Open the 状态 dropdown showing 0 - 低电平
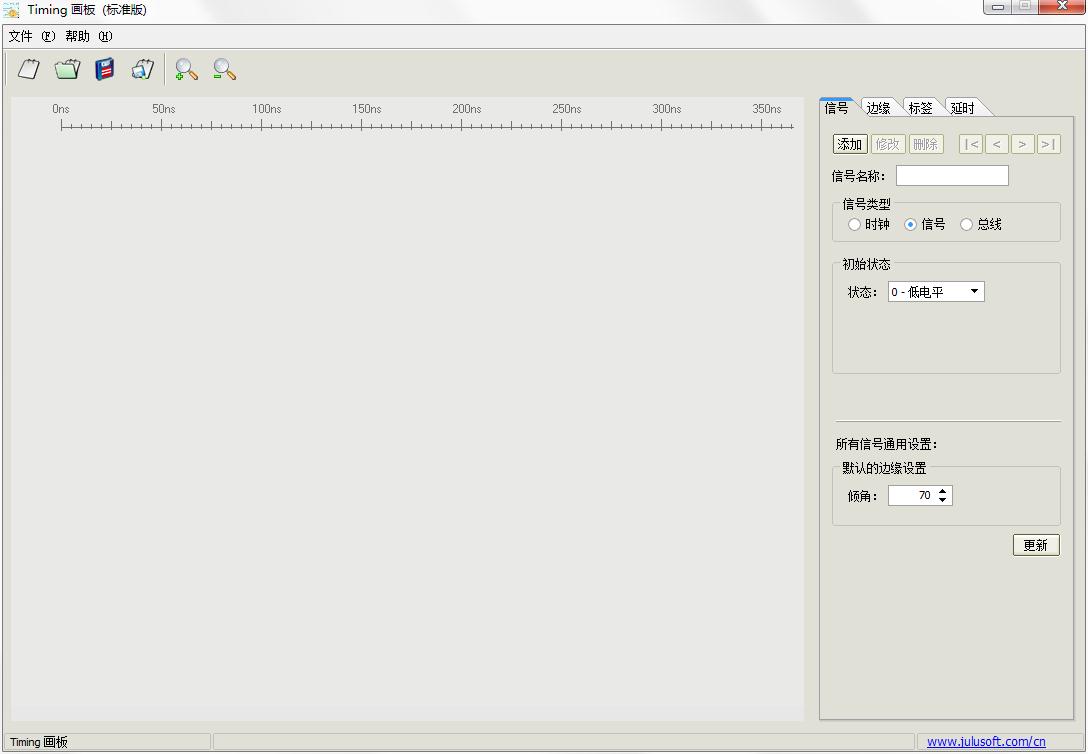 tap(936, 292)
